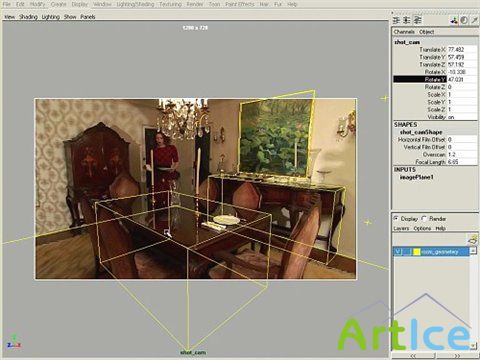This screenshot has height=360, width=480.
Task: Select the imagePlane1 input node
Action: click(x=416, y=177)
